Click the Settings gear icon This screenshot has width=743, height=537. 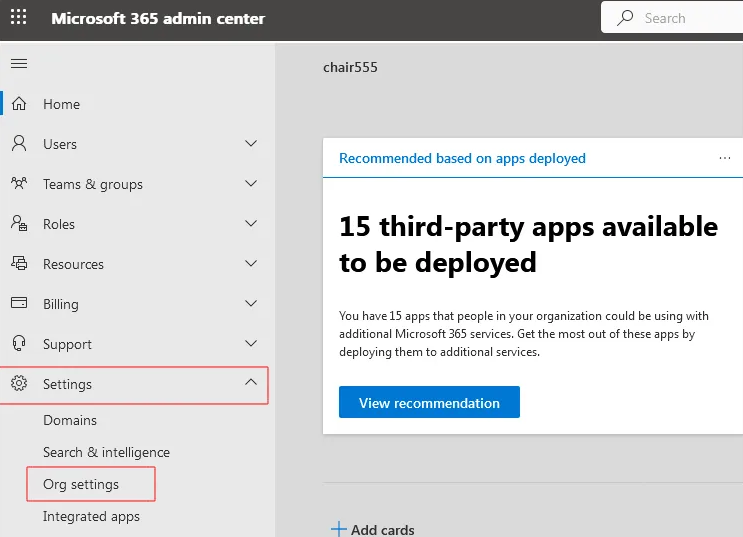pyautogui.click(x=19, y=384)
